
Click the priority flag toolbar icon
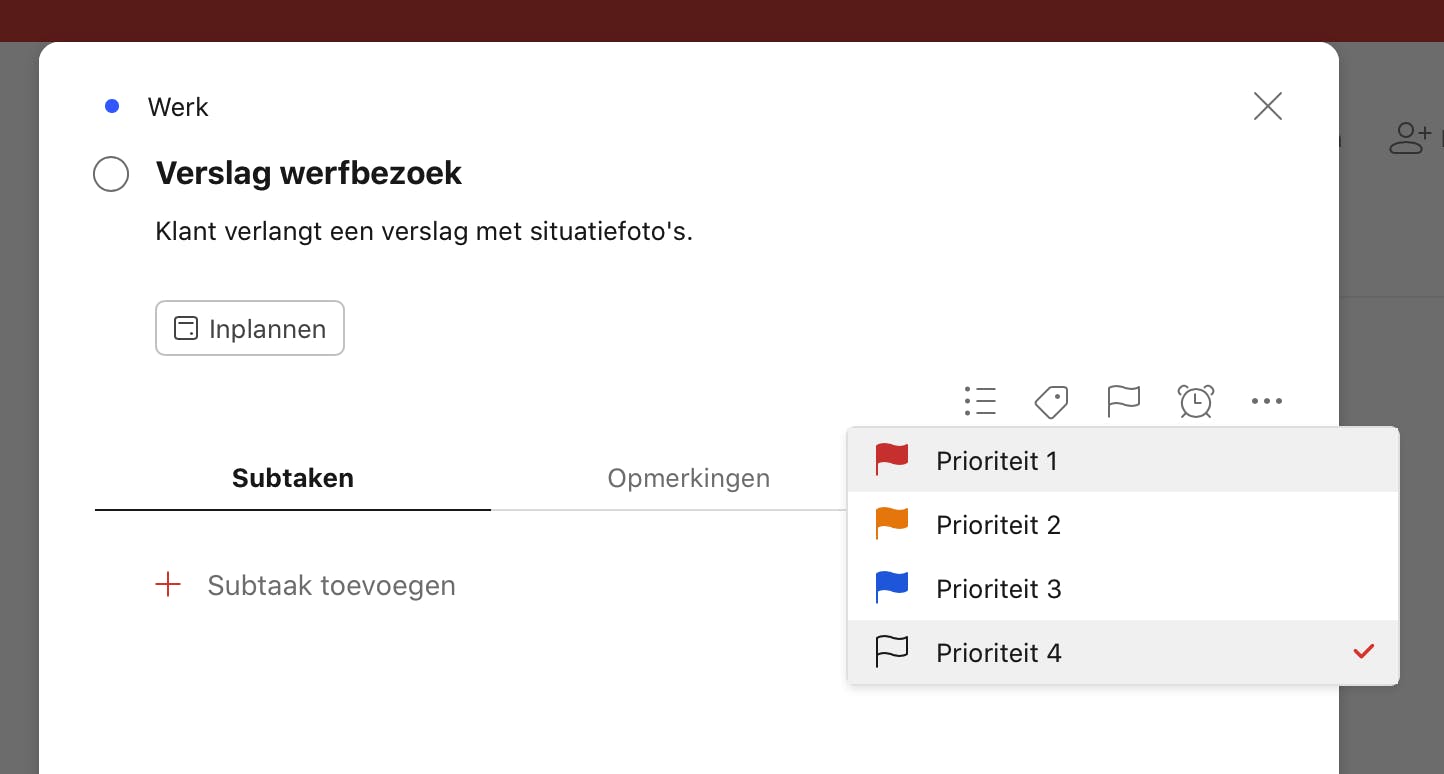(x=1124, y=401)
